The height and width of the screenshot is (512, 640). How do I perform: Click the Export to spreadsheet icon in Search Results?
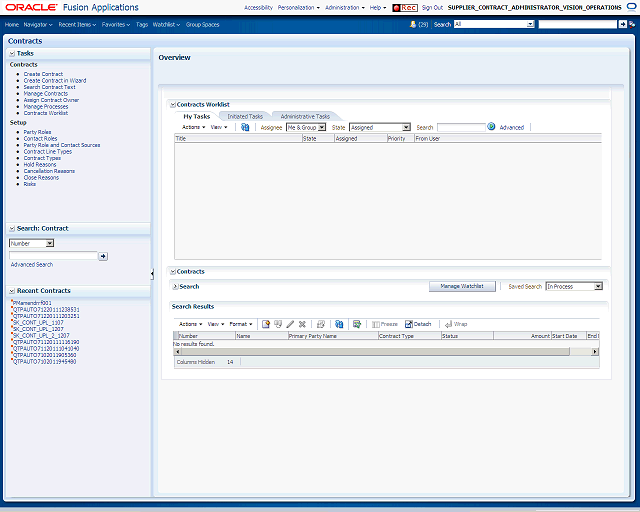357,324
